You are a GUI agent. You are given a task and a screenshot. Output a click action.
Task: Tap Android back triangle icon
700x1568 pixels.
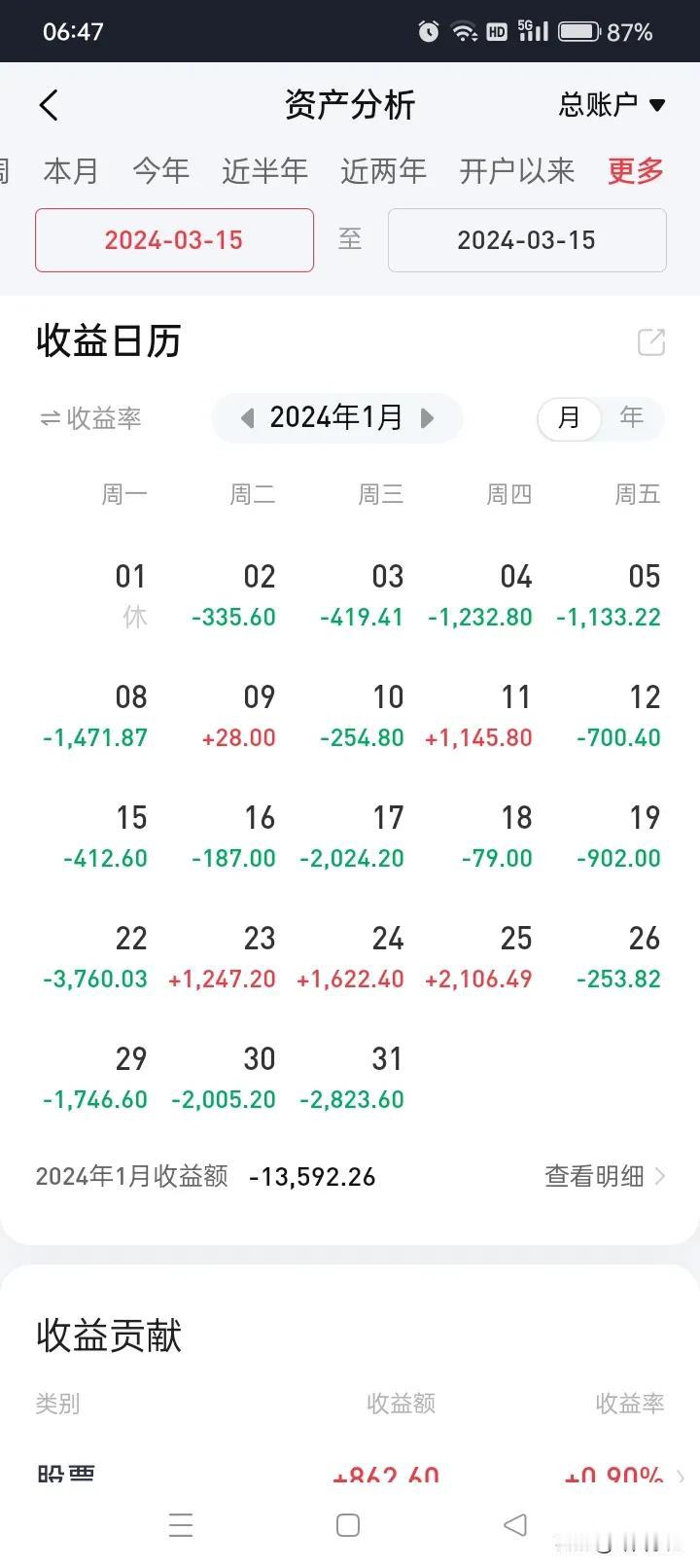515,1524
